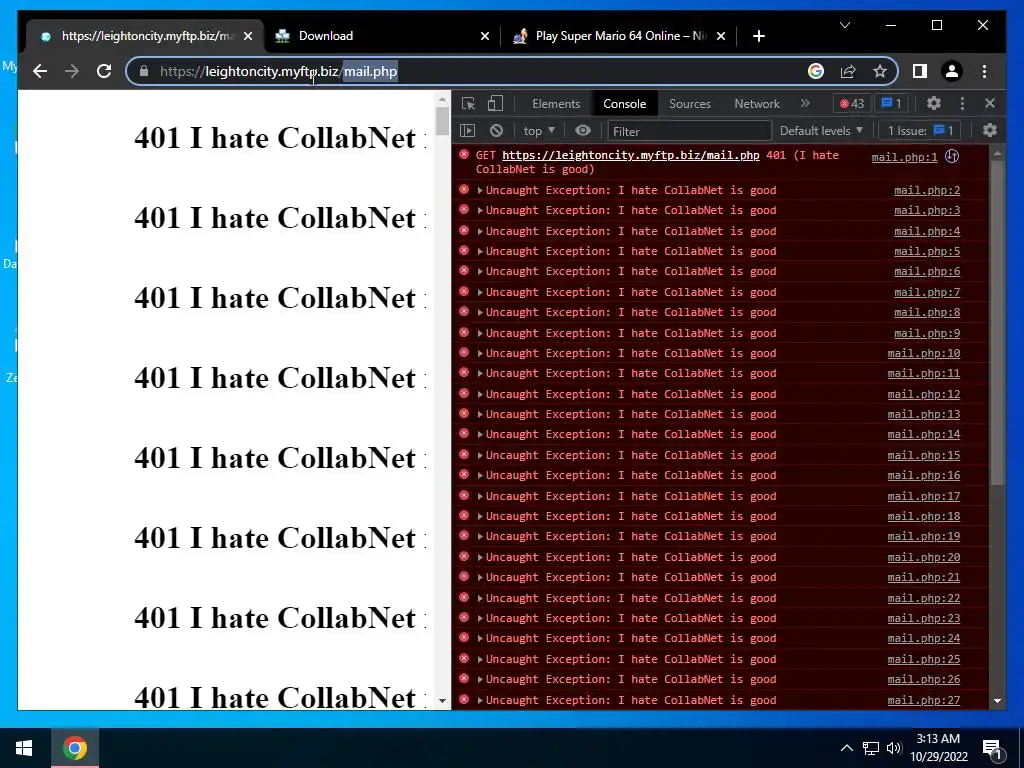Show console sidebar
The width and height of the screenshot is (1024, 768).
click(x=468, y=131)
